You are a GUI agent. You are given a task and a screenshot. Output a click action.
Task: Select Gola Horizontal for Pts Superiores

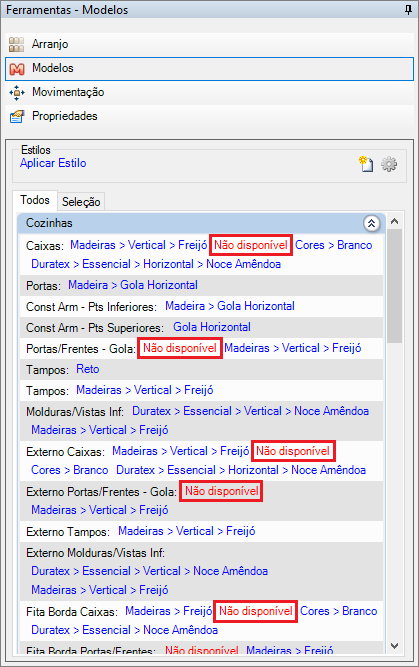211,327
